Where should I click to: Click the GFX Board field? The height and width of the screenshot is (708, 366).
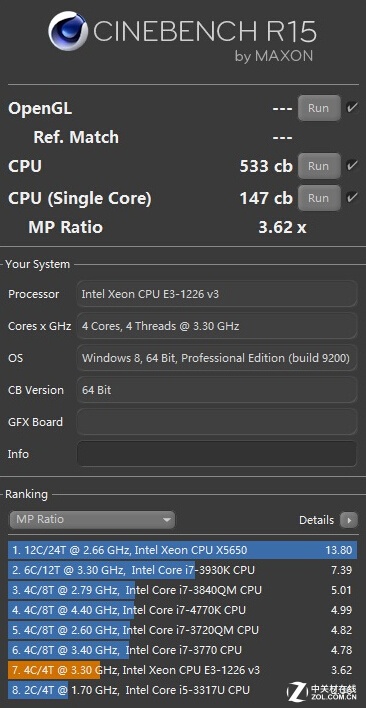pos(217,422)
